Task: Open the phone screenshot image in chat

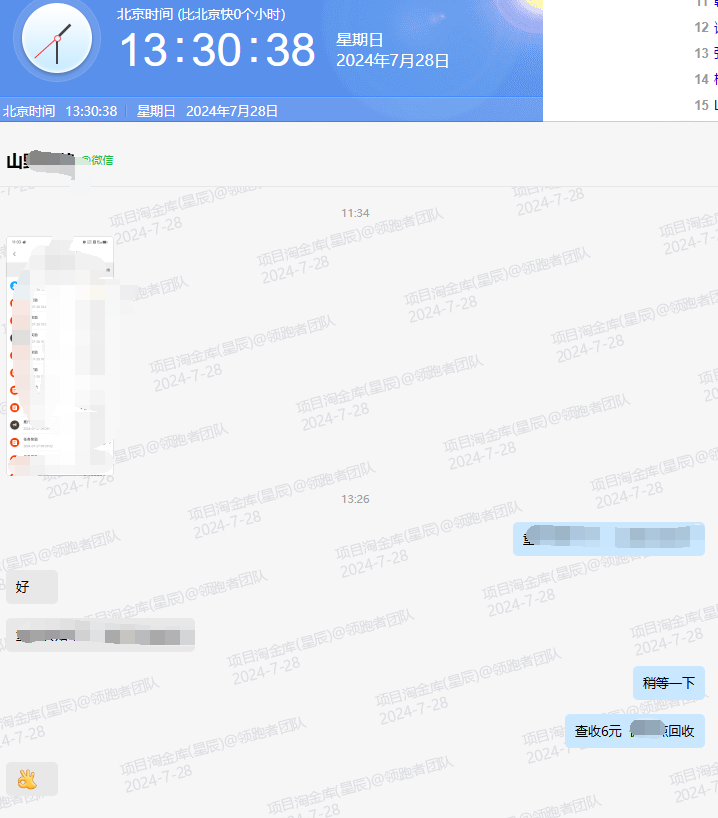Action: pos(60,356)
